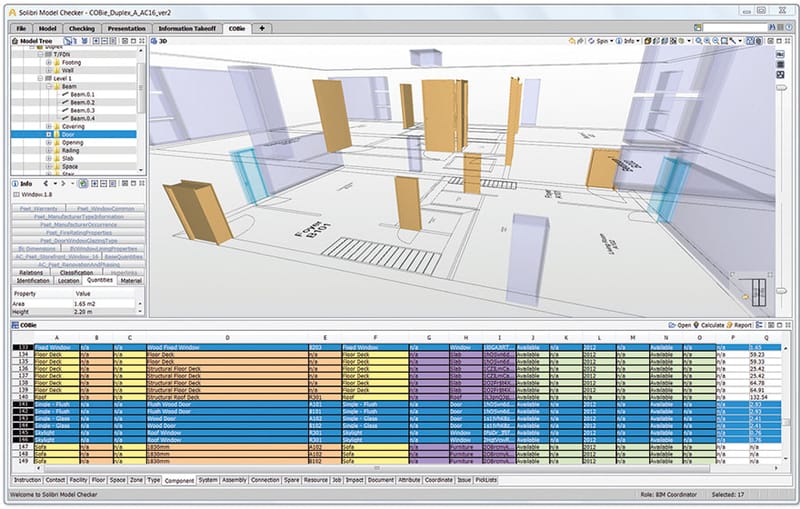The height and width of the screenshot is (509, 800).
Task: Open the Spin navigation mode dropdown
Action: (604, 41)
